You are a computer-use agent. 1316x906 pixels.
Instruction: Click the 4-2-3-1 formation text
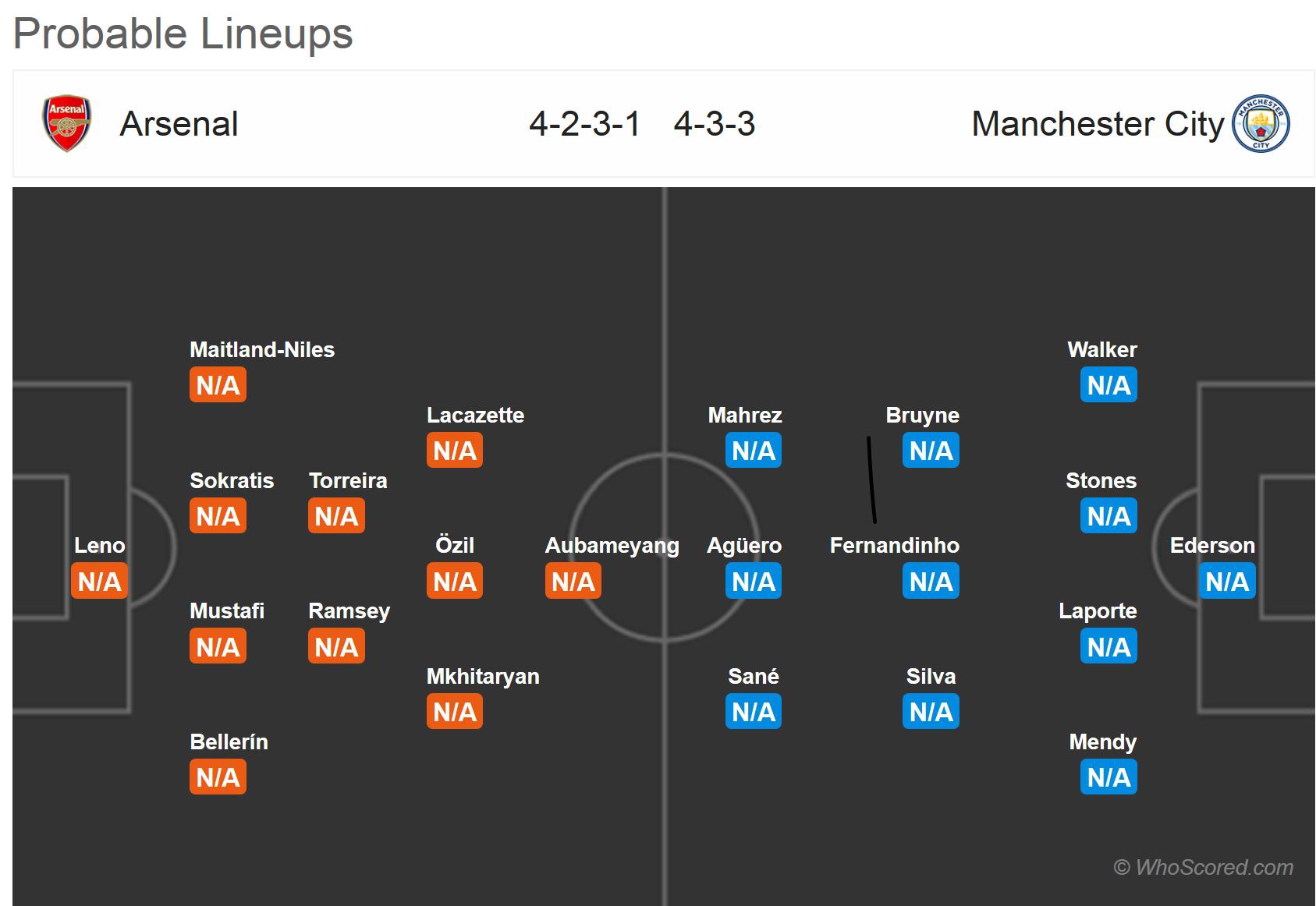click(x=584, y=124)
